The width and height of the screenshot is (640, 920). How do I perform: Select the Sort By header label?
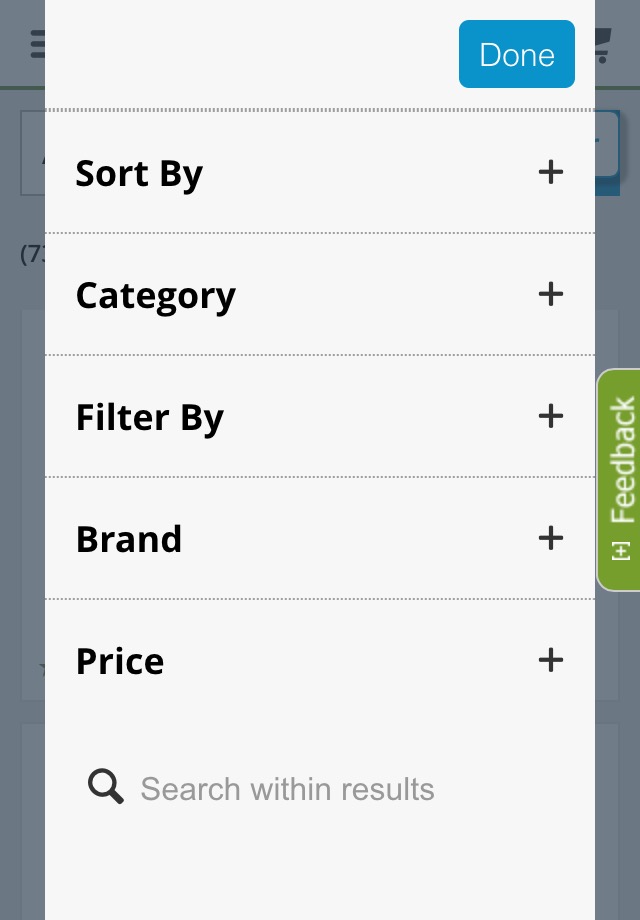click(x=139, y=172)
